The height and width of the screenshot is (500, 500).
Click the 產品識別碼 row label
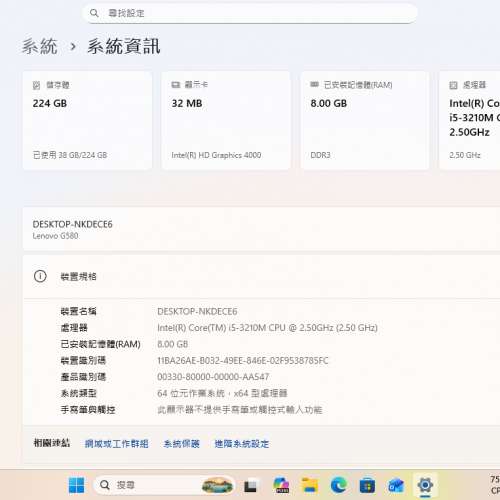pyautogui.click(x=83, y=377)
